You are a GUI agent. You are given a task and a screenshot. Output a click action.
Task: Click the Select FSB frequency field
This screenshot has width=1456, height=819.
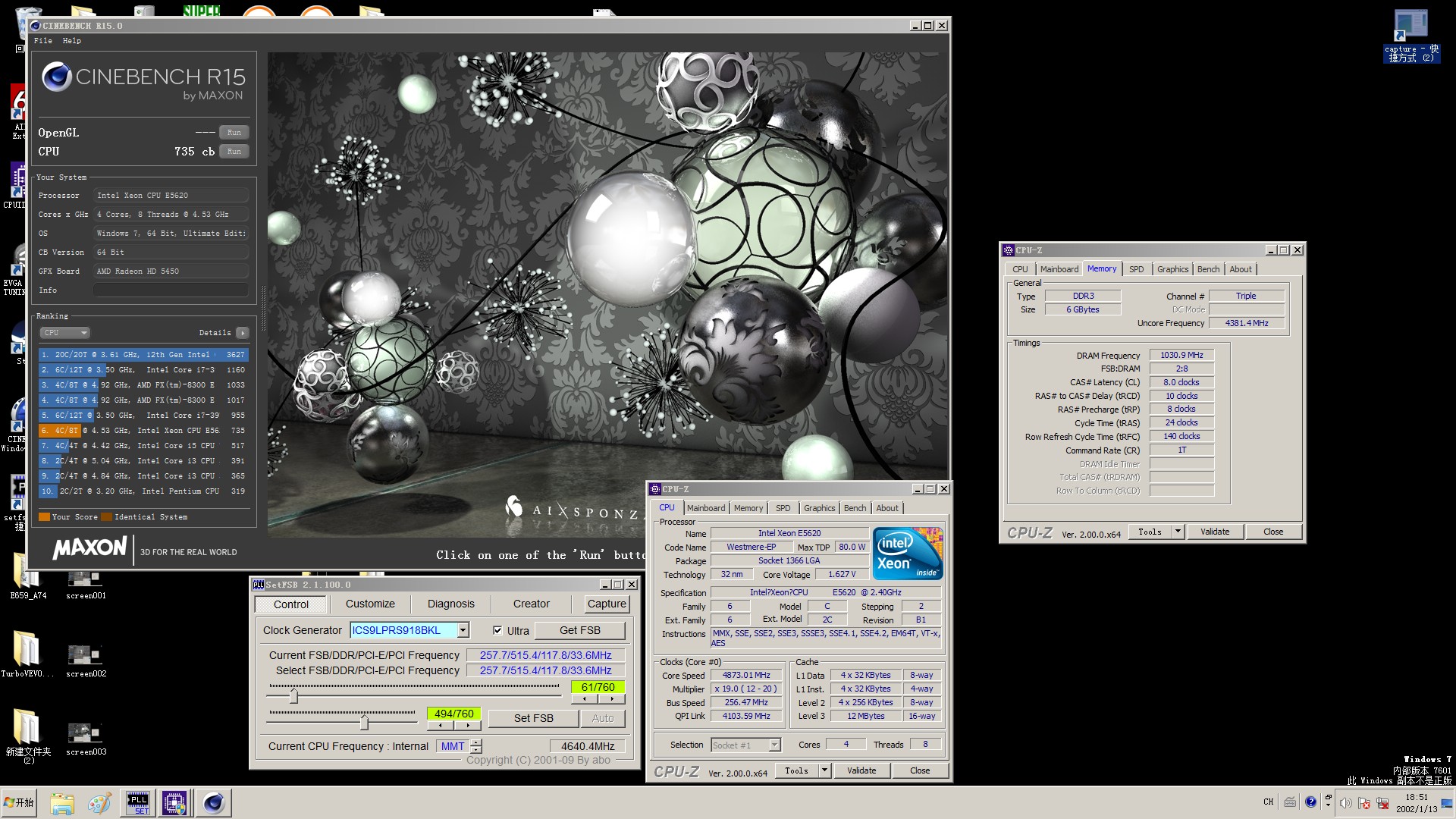click(x=545, y=670)
